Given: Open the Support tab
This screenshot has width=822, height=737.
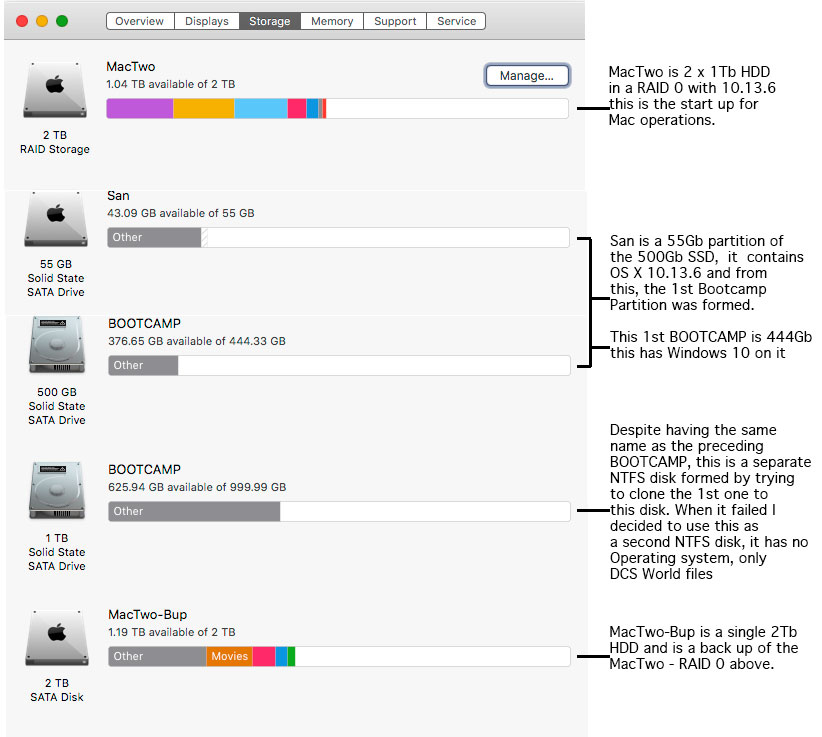Looking at the screenshot, I should [395, 21].
